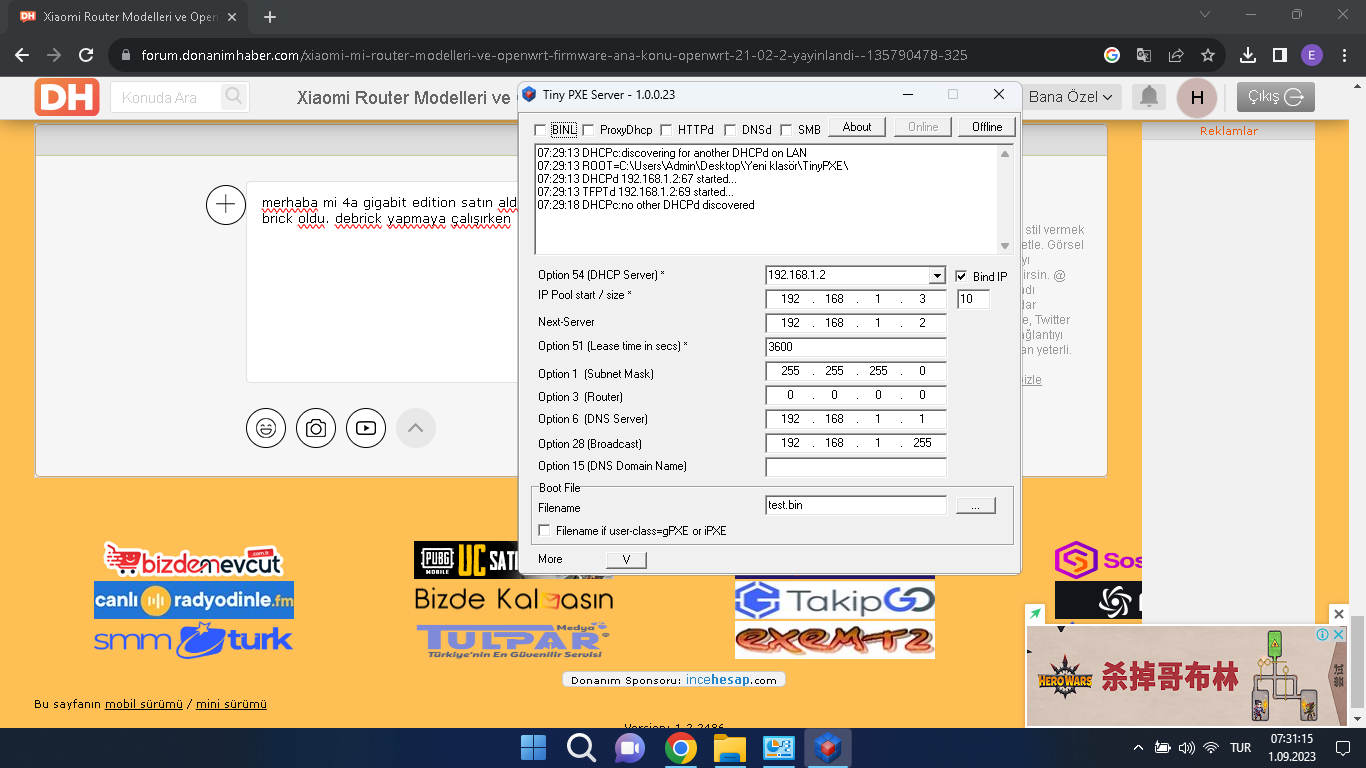The height and width of the screenshot is (768, 1366).
Task: Open File Explorer from the taskbar
Action: coord(730,748)
